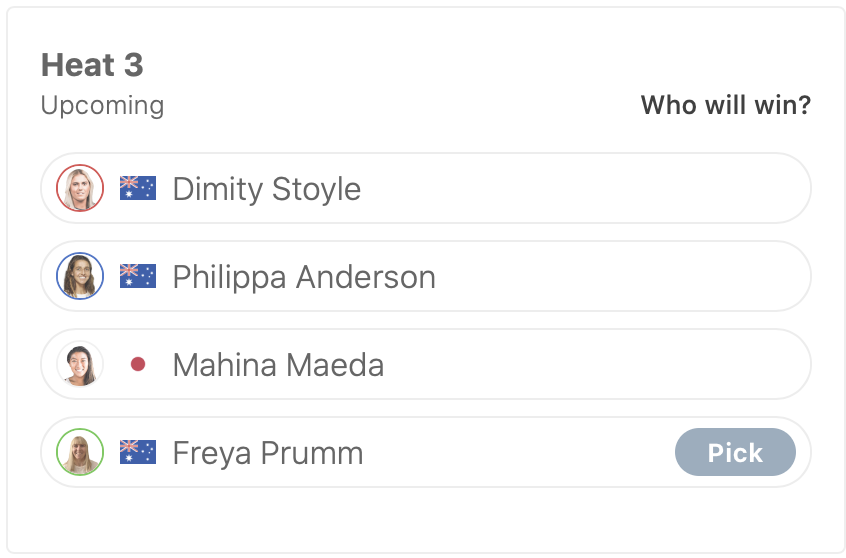846x558 pixels.
Task: Click empty right side of Mahina Maeda's row
Action: [x=620, y=364]
